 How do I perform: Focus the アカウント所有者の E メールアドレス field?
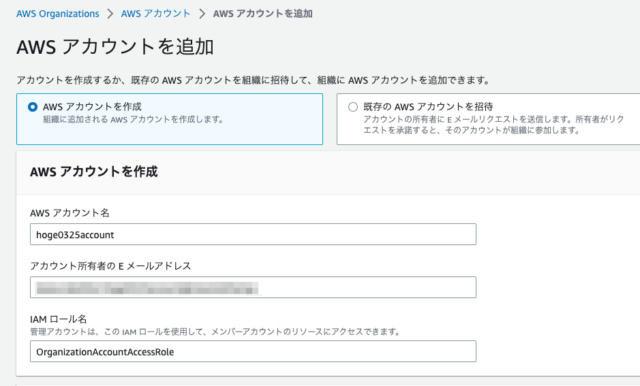pos(253,287)
